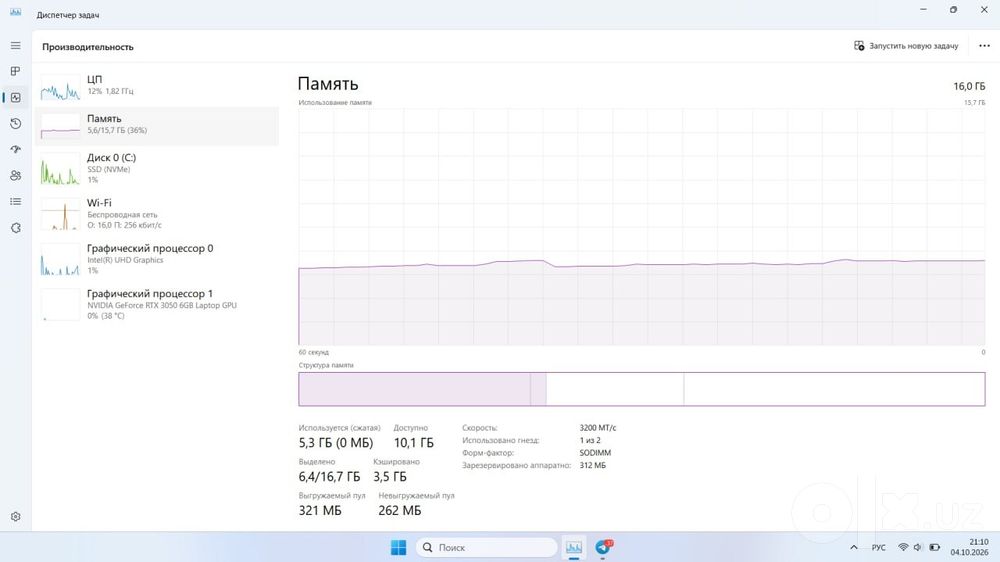The height and width of the screenshot is (562, 1000).
Task: Select the Память performance item
Action: [x=157, y=126]
